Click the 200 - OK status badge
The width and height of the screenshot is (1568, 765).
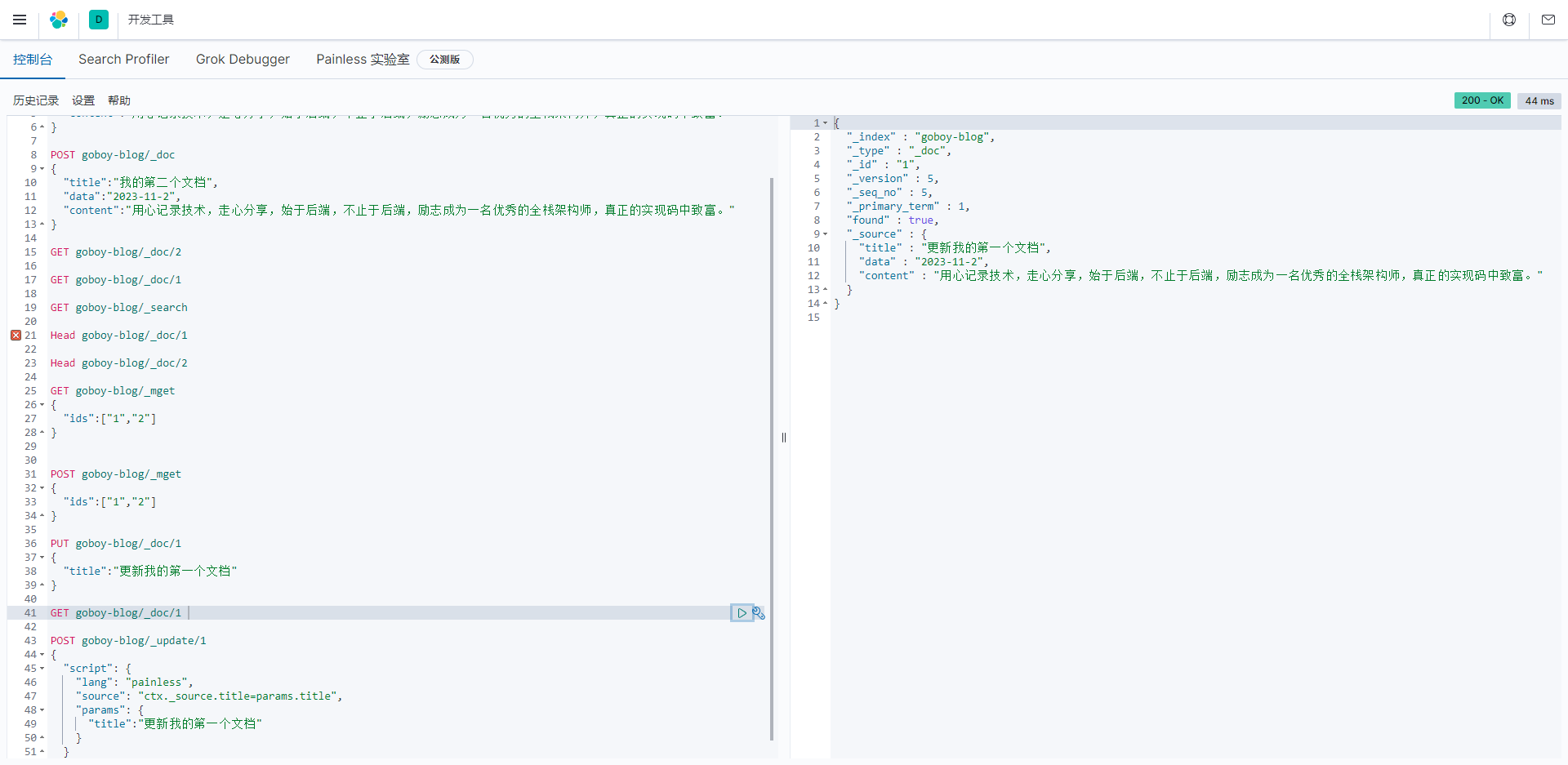[1482, 100]
